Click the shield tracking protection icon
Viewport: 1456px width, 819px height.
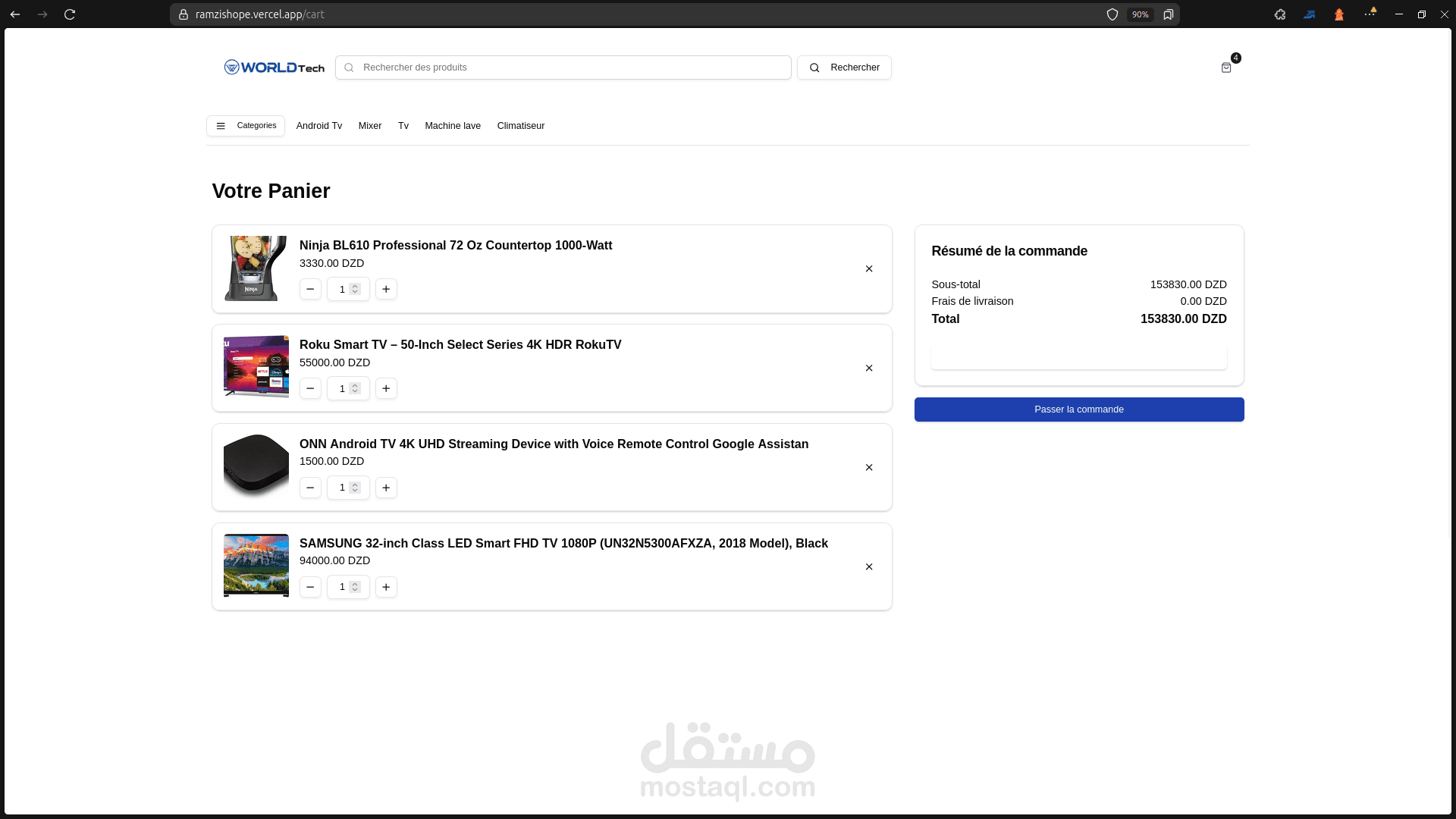tap(1112, 14)
